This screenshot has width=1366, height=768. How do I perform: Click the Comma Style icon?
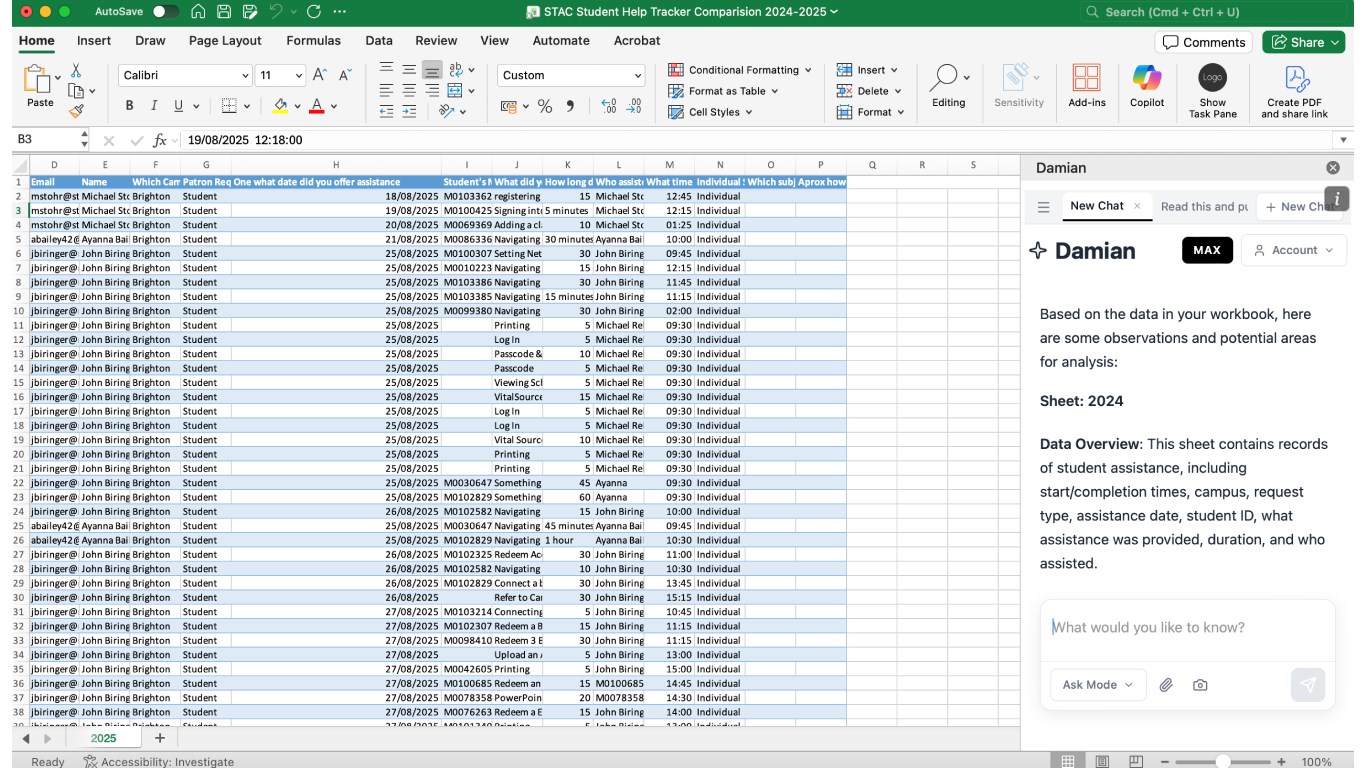(x=570, y=106)
